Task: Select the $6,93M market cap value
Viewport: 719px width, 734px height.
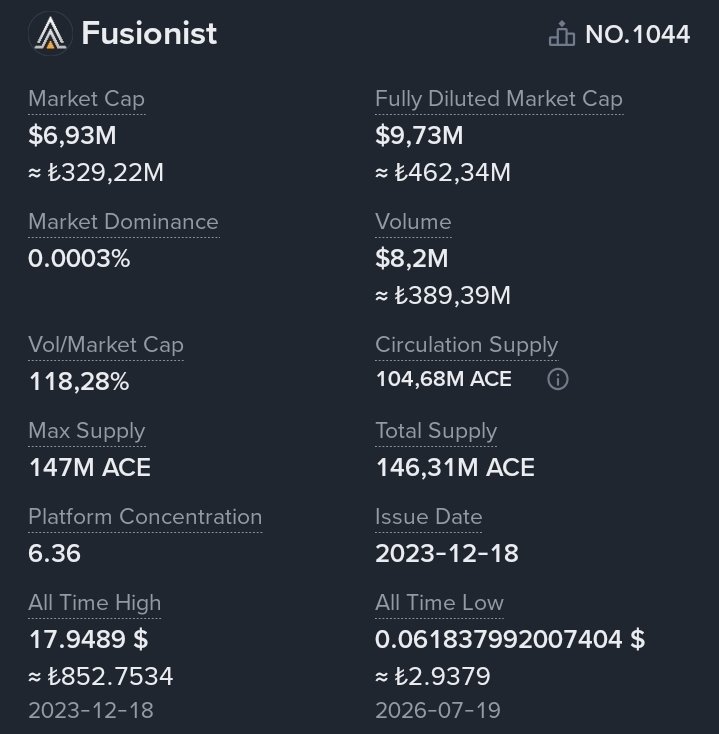Action: [x=72, y=136]
